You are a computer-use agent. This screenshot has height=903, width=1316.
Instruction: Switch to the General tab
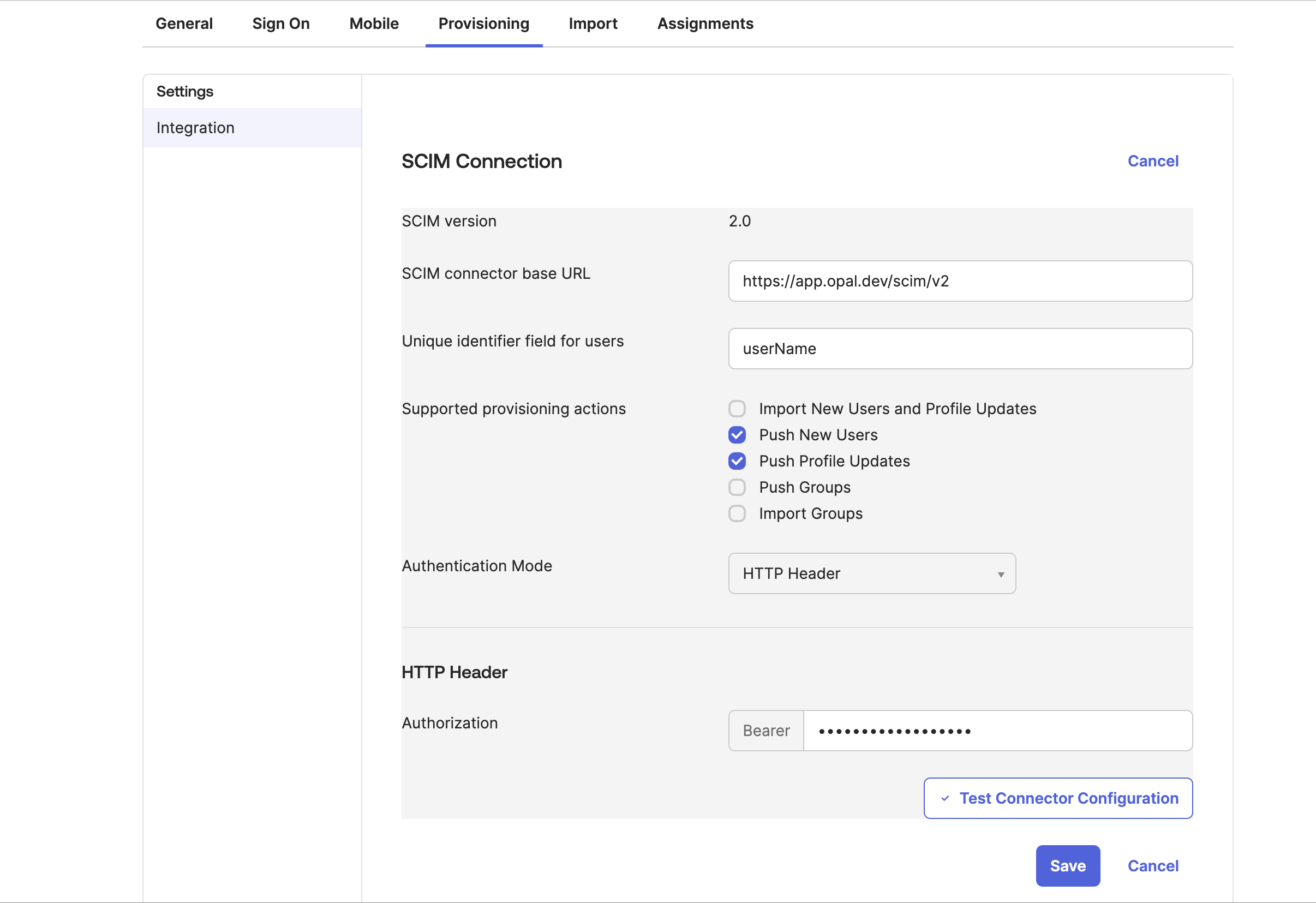184,24
